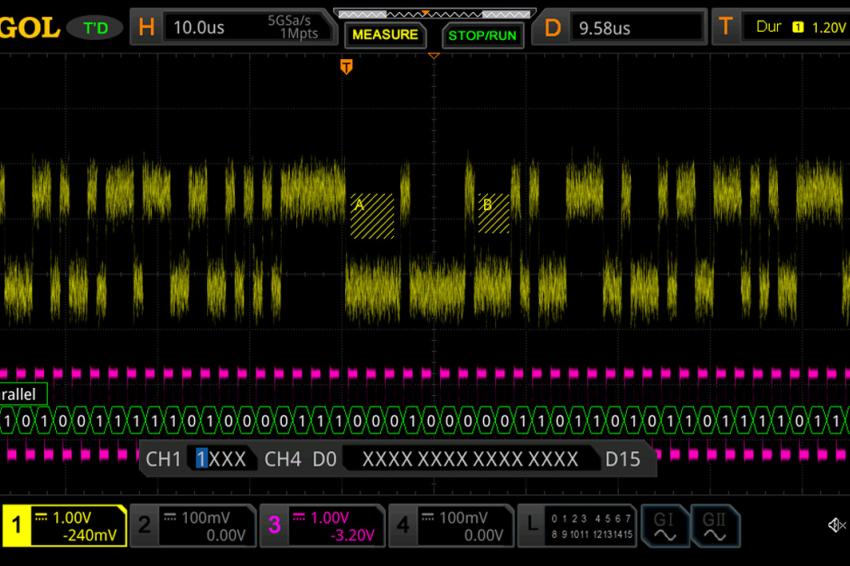Open the horizontal timebase H 10.0us panel
The height and width of the screenshot is (566, 850).
pyautogui.click(x=233, y=27)
